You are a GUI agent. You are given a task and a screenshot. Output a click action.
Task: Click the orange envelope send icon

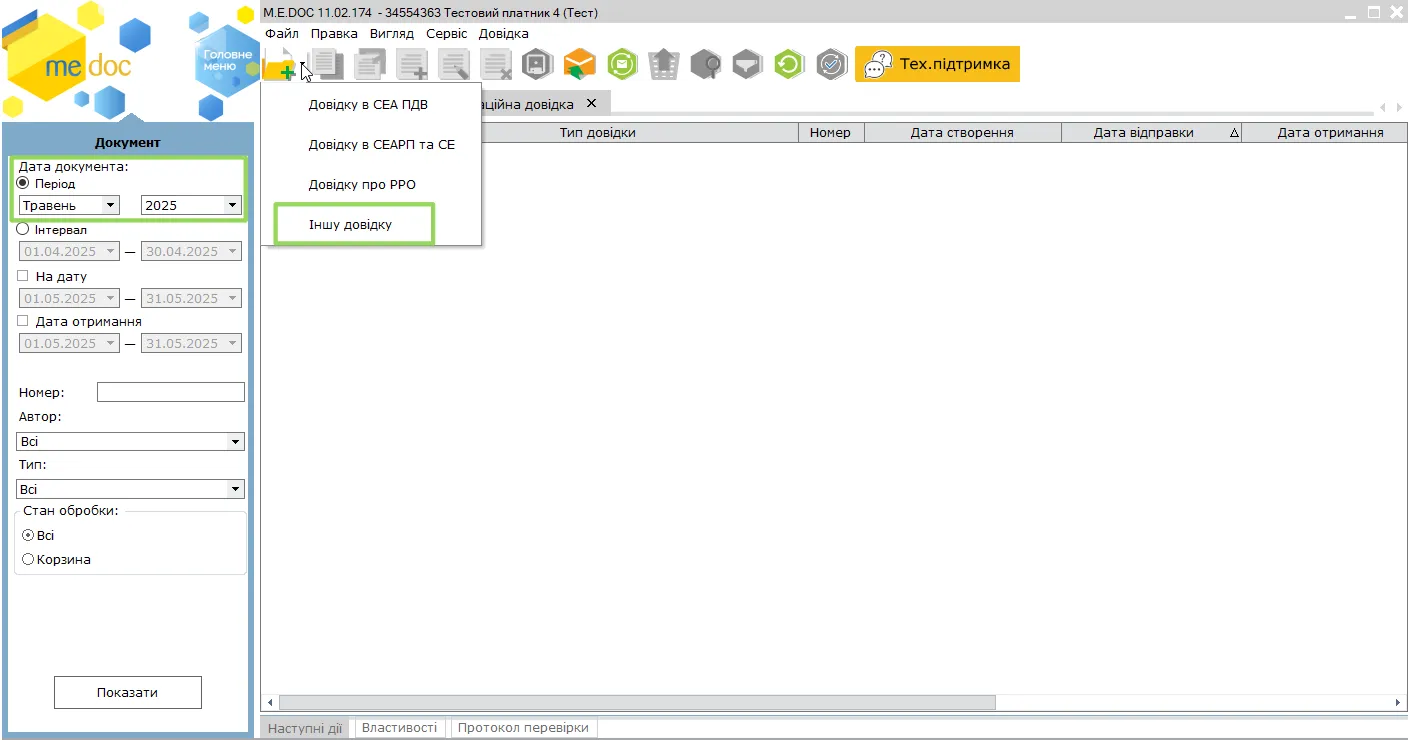[580, 65]
